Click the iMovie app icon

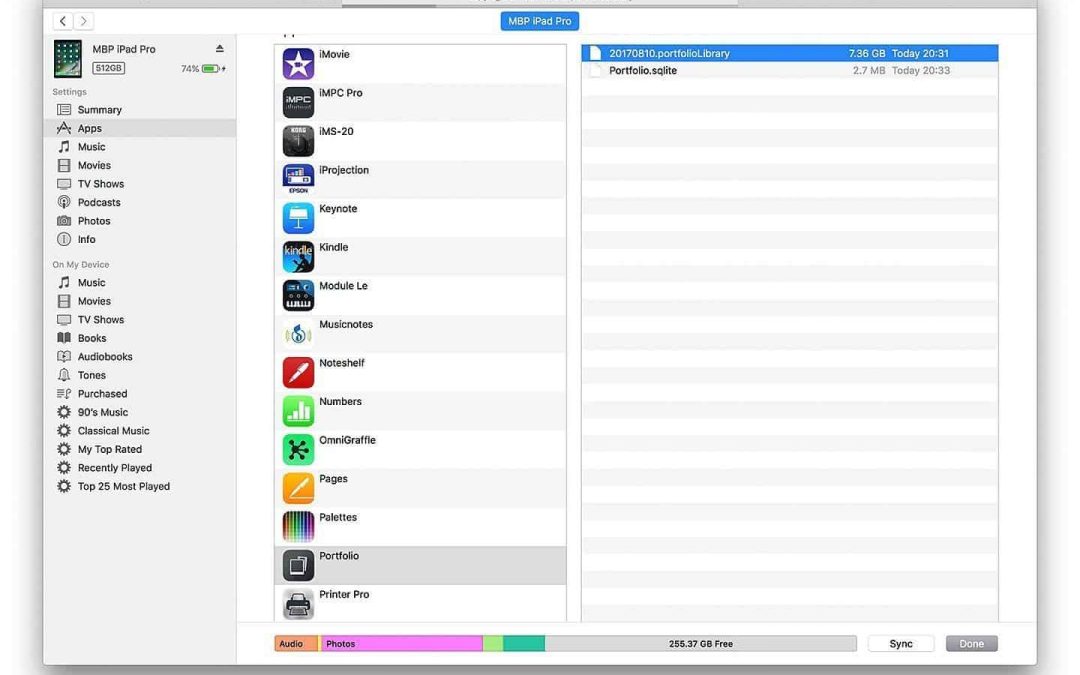click(298, 64)
